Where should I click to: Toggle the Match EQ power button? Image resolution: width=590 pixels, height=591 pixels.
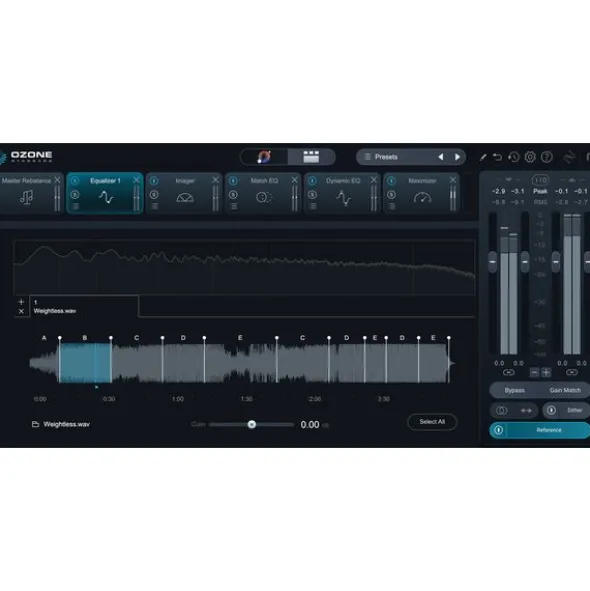[233, 181]
